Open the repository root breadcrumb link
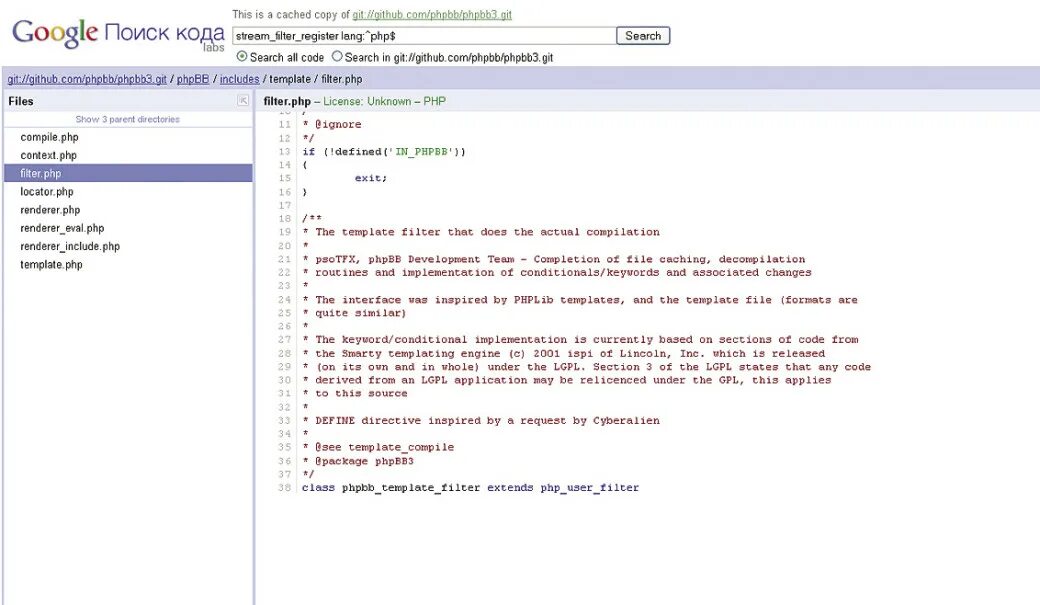Image resolution: width=1040 pixels, height=605 pixels. point(87,79)
